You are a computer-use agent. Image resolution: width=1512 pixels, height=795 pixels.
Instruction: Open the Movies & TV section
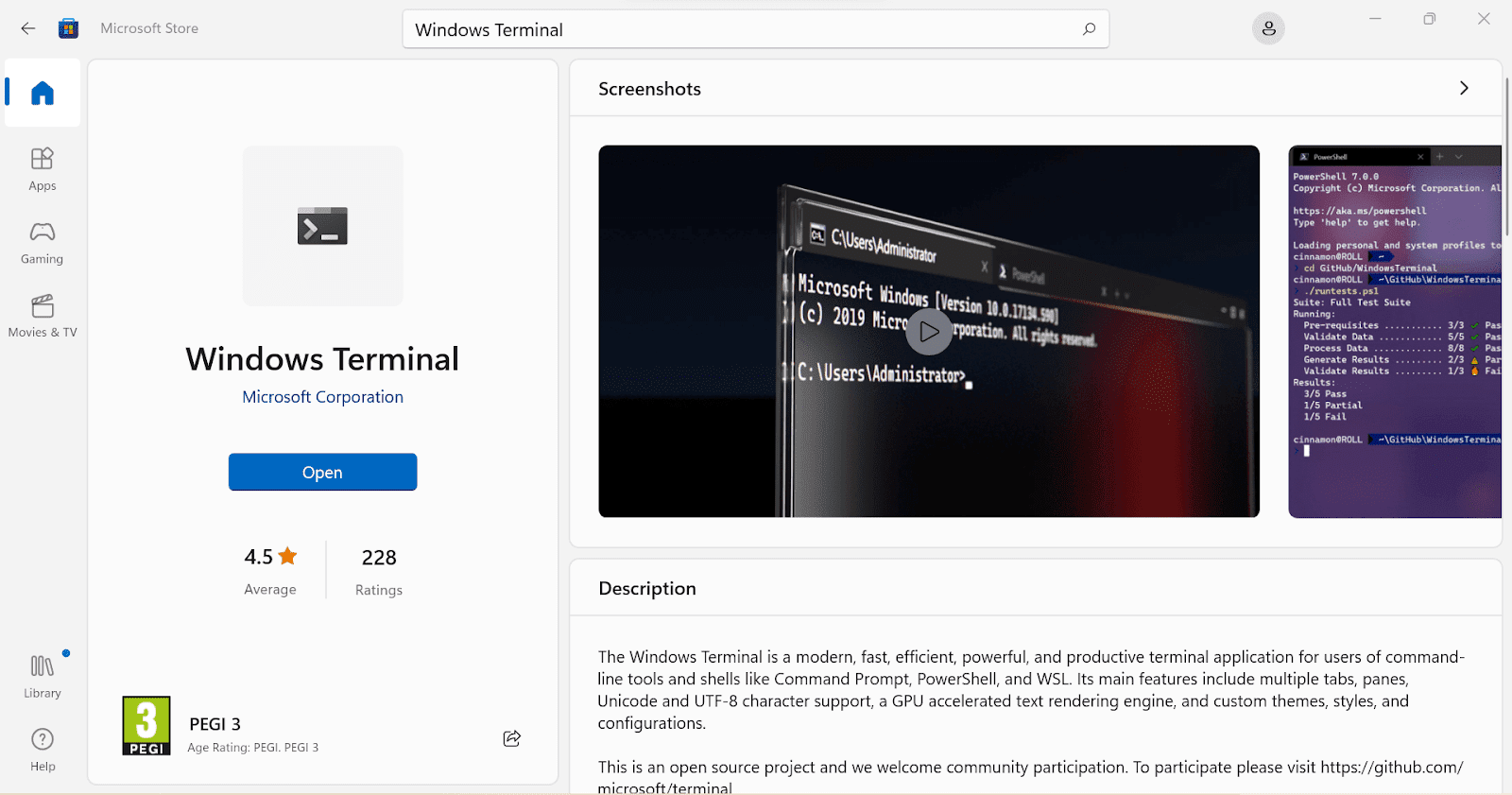[x=43, y=316]
